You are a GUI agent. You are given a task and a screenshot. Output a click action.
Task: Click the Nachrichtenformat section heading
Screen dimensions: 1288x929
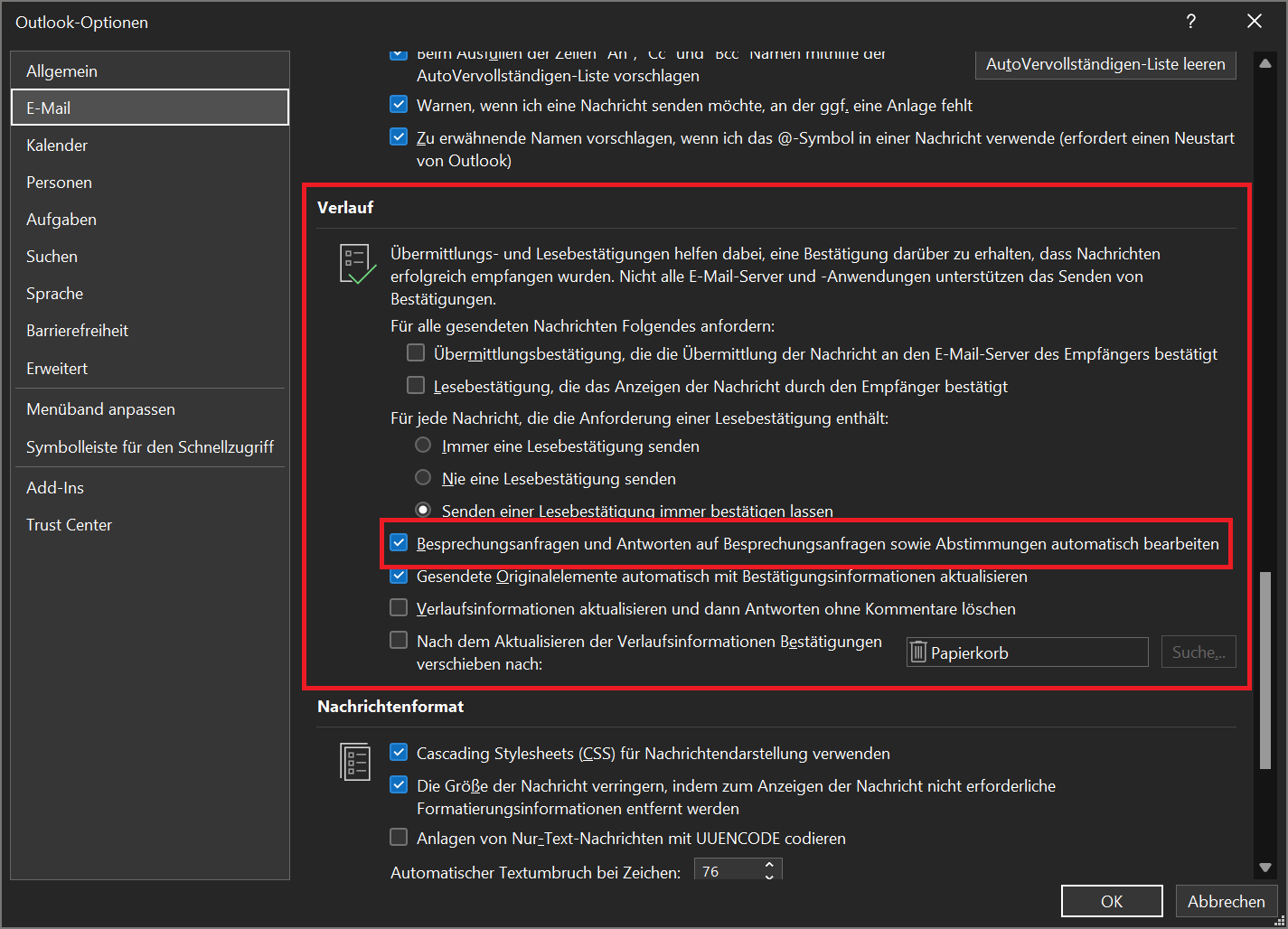tap(390, 706)
